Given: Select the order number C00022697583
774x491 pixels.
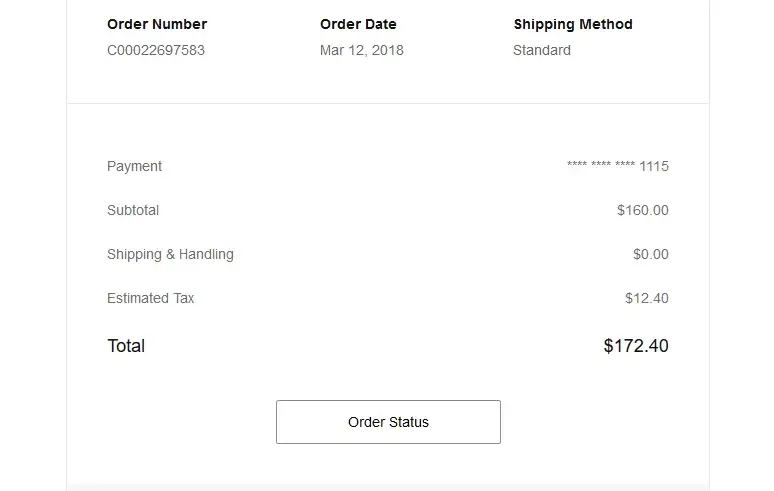Looking at the screenshot, I should [x=156, y=50].
